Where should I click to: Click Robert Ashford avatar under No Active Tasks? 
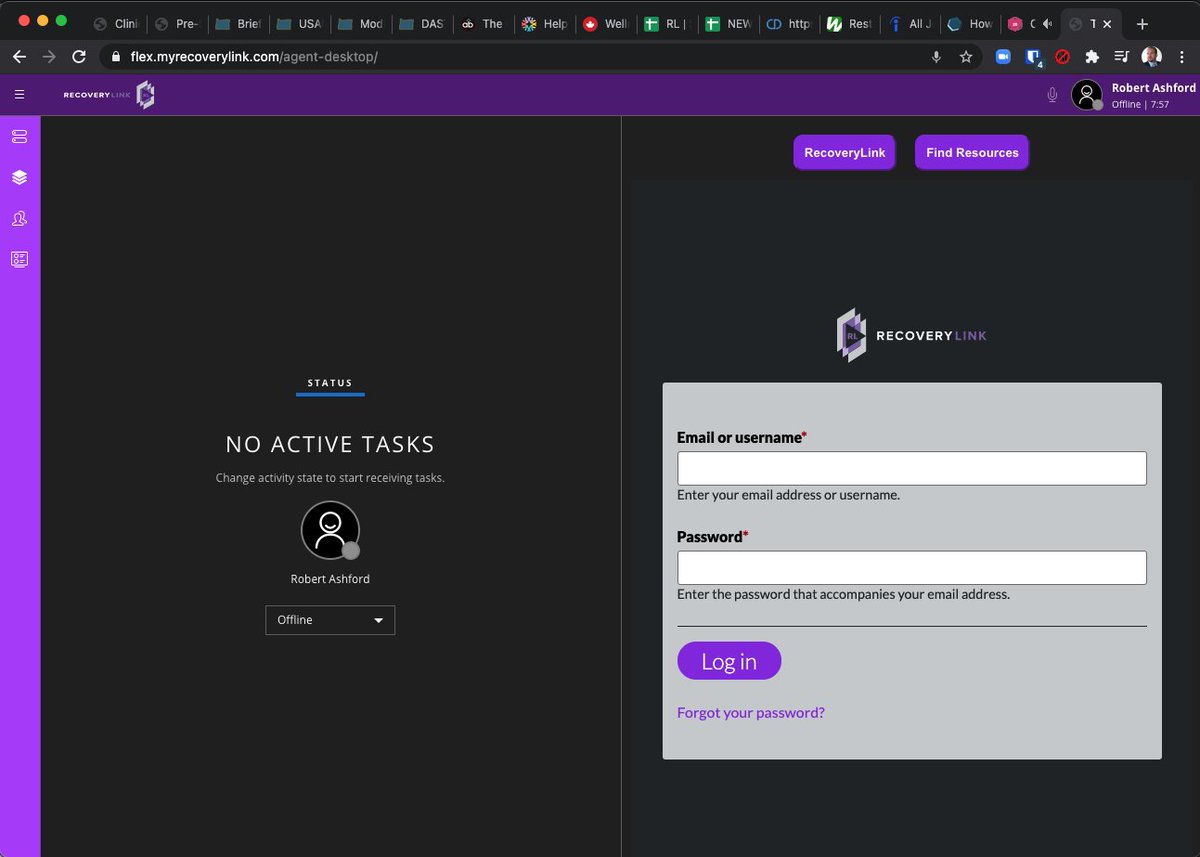(330, 530)
